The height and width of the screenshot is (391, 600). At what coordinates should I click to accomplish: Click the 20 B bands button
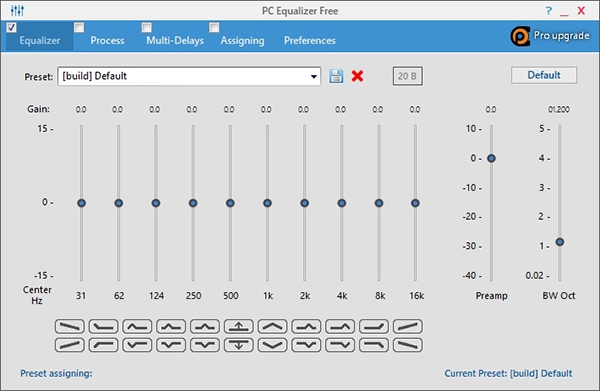(408, 76)
